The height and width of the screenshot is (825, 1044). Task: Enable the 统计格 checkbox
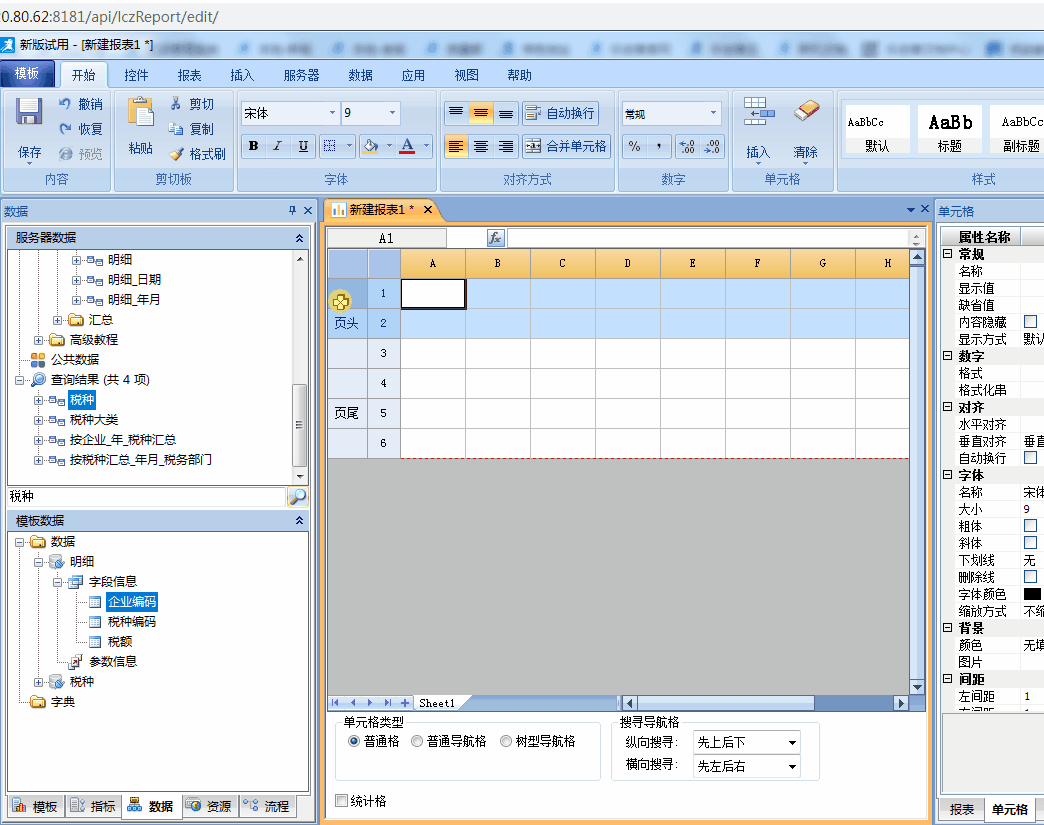pos(342,800)
